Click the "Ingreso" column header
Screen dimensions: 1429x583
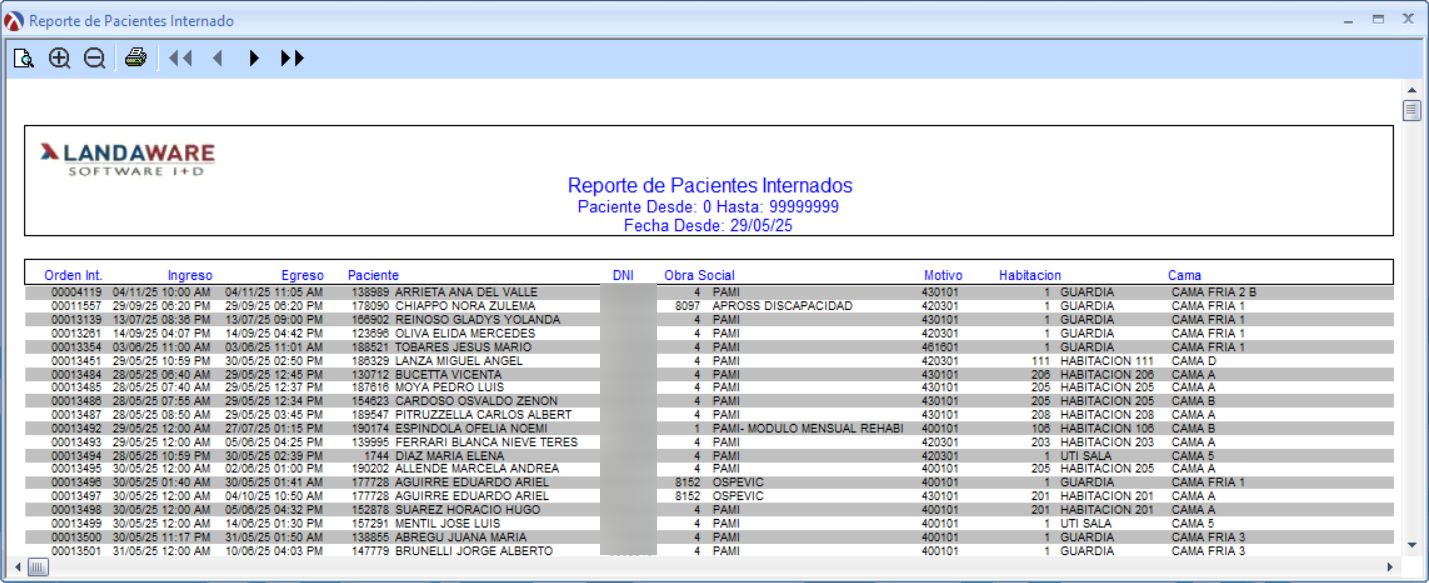pos(190,275)
